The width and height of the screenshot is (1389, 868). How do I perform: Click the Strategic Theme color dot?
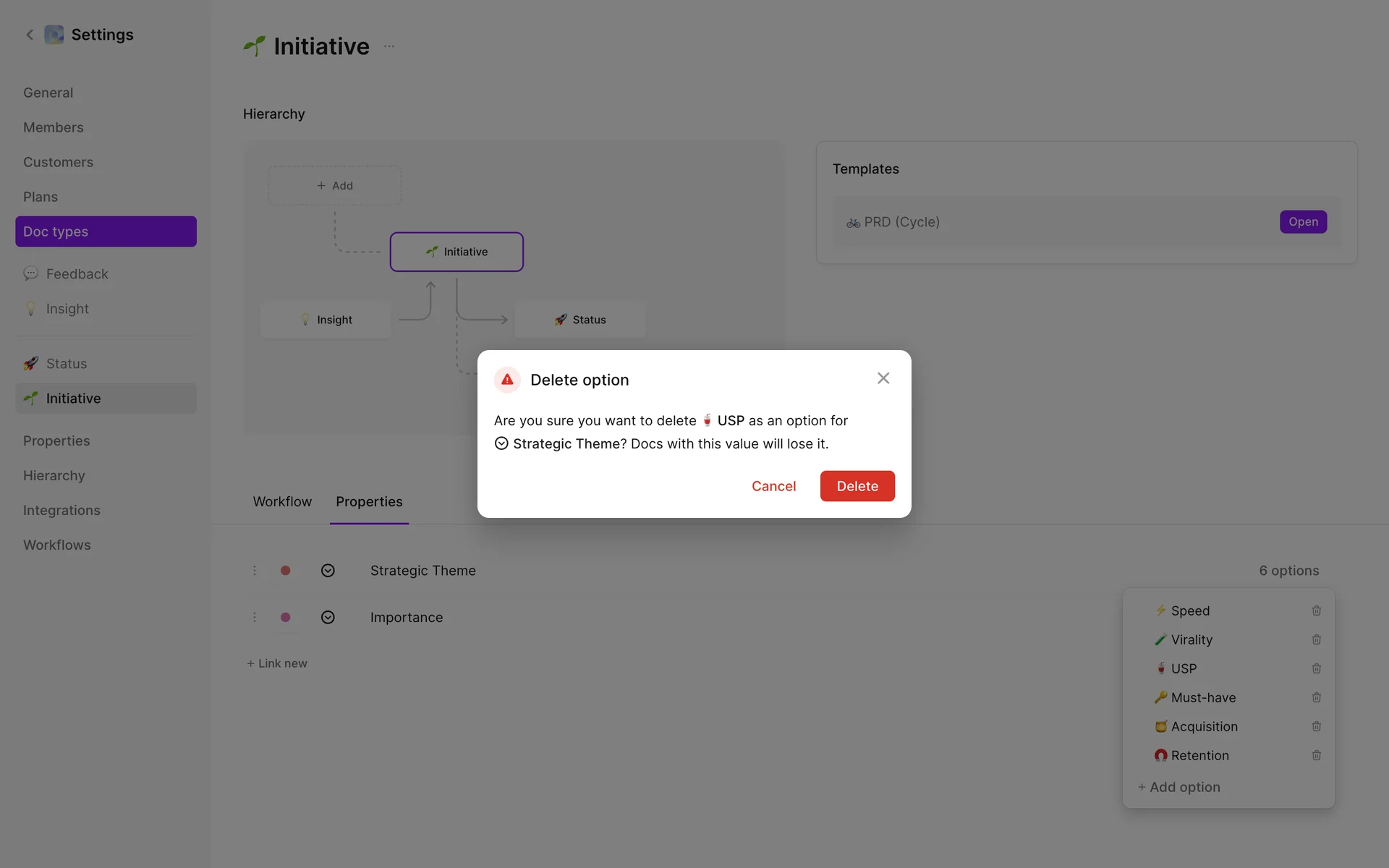click(286, 571)
